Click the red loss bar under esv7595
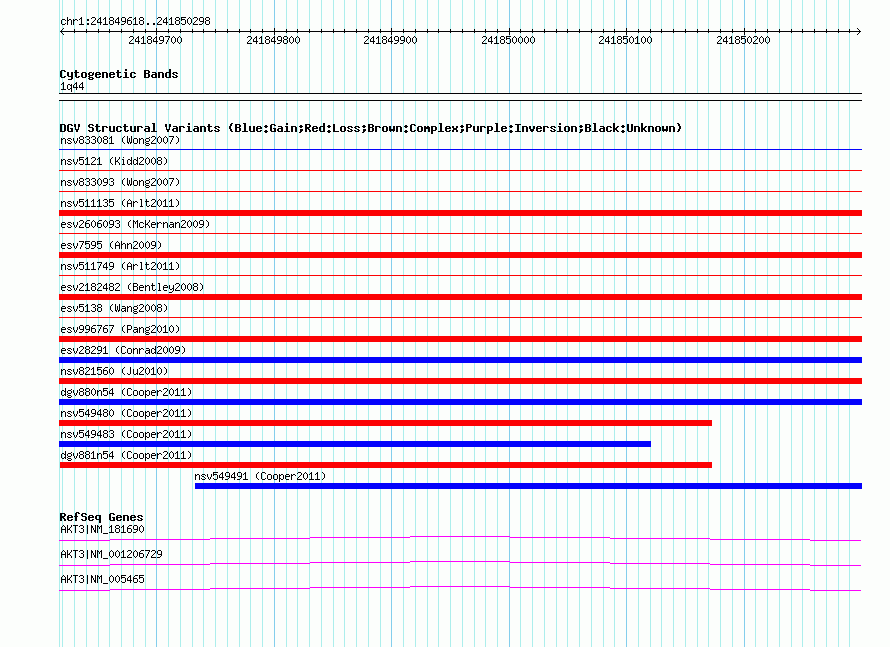890x647 pixels. point(460,255)
